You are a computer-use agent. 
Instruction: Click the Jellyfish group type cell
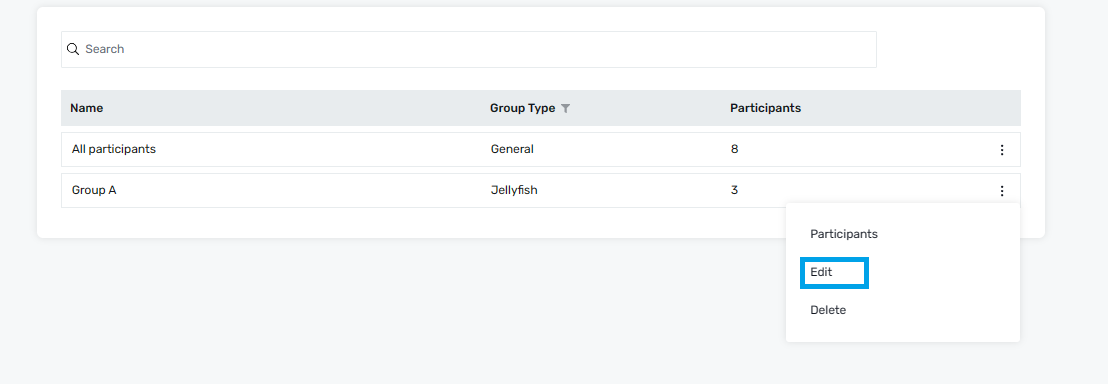514,190
